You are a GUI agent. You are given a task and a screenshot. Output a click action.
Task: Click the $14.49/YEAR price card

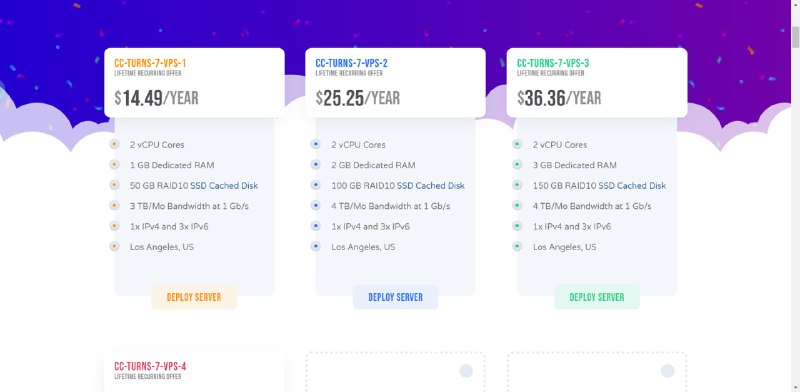coord(194,83)
